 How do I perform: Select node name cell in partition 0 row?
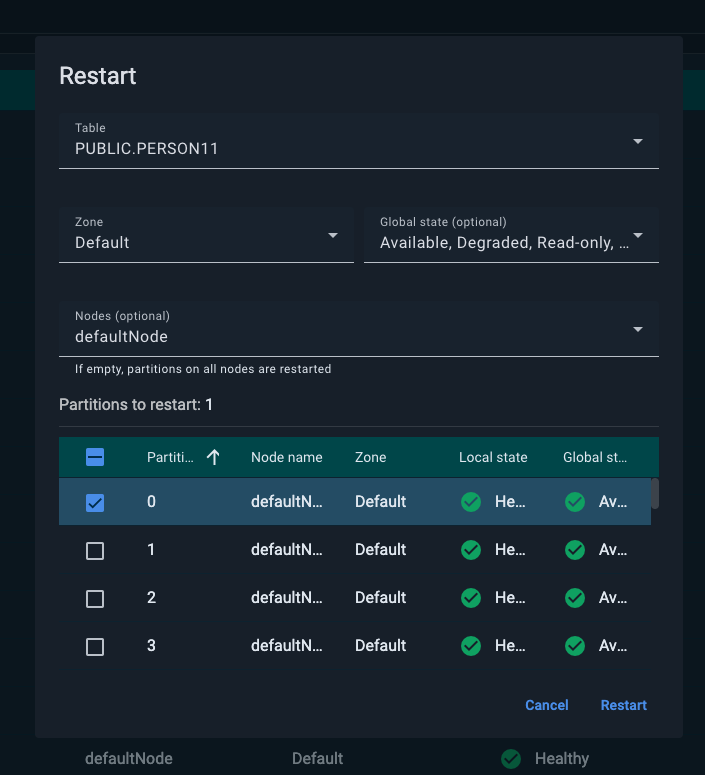(x=287, y=502)
